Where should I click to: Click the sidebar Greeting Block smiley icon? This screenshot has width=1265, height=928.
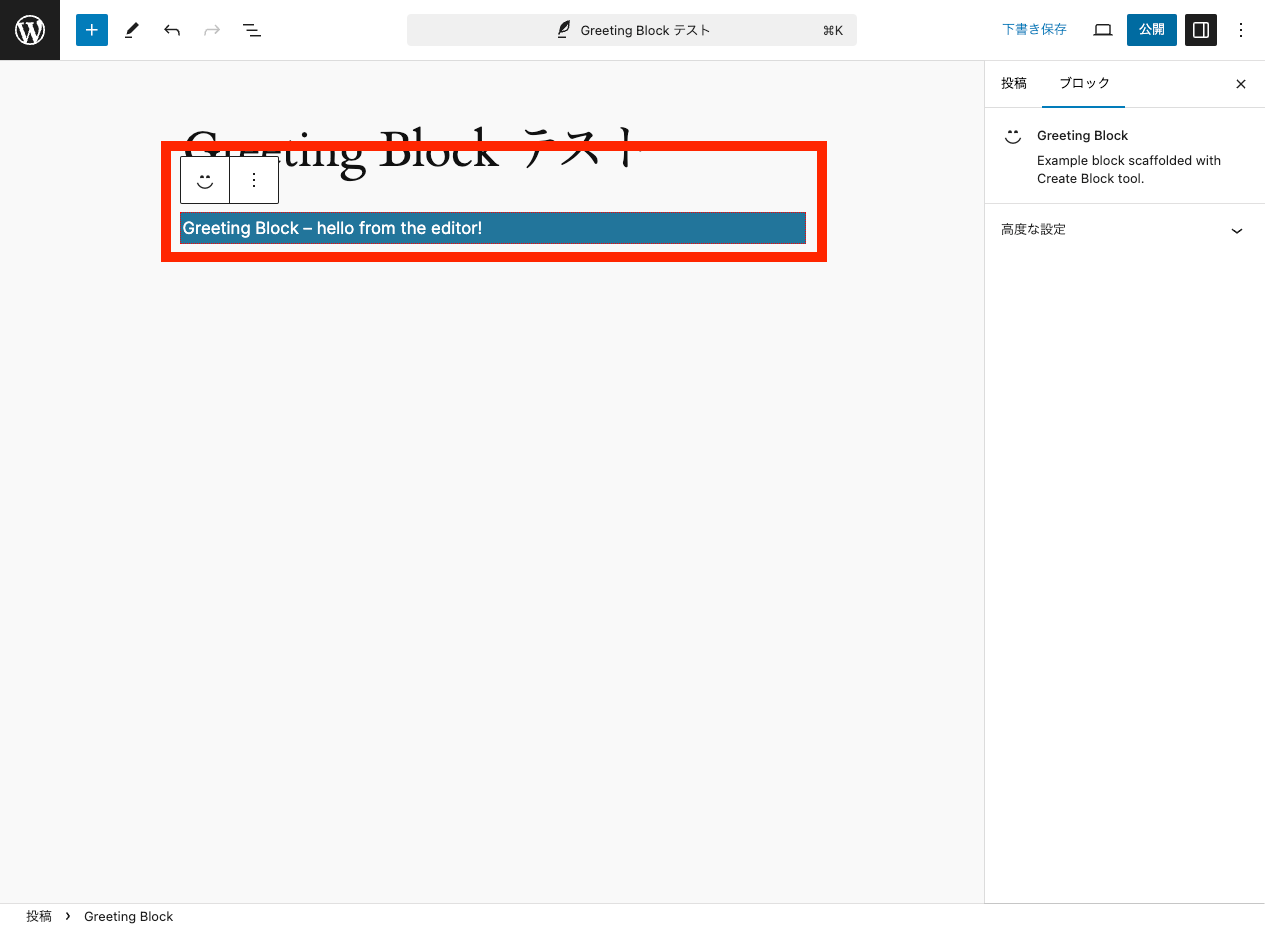1013,136
